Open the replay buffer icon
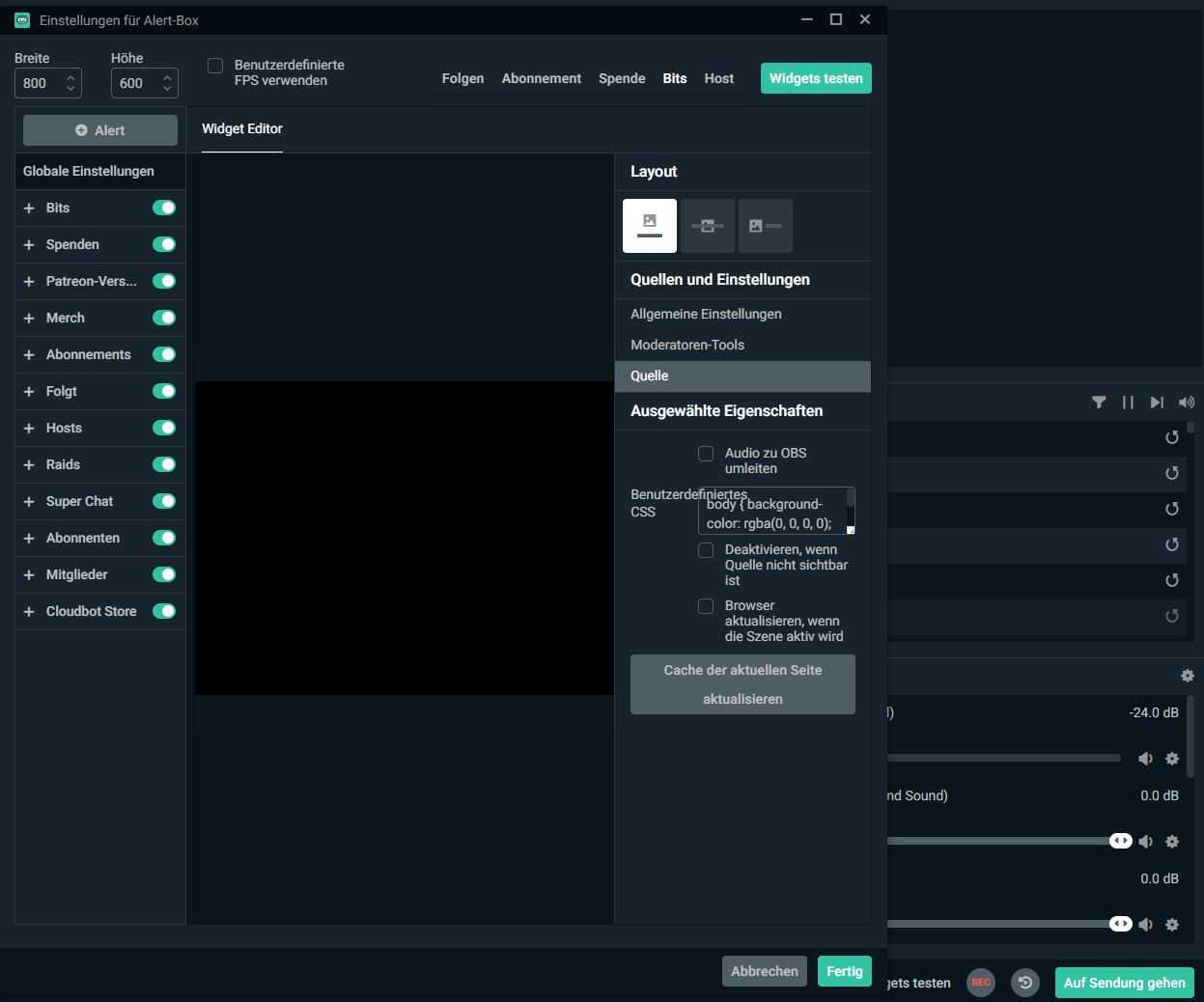The width and height of the screenshot is (1204, 1002). tap(1024, 983)
